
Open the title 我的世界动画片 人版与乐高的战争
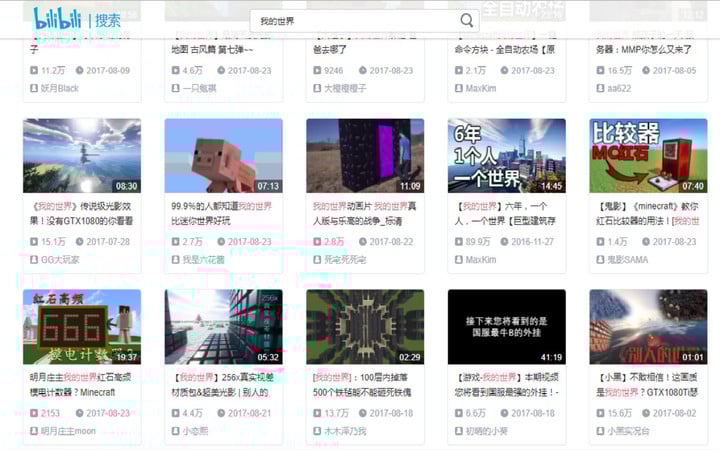[x=365, y=214]
